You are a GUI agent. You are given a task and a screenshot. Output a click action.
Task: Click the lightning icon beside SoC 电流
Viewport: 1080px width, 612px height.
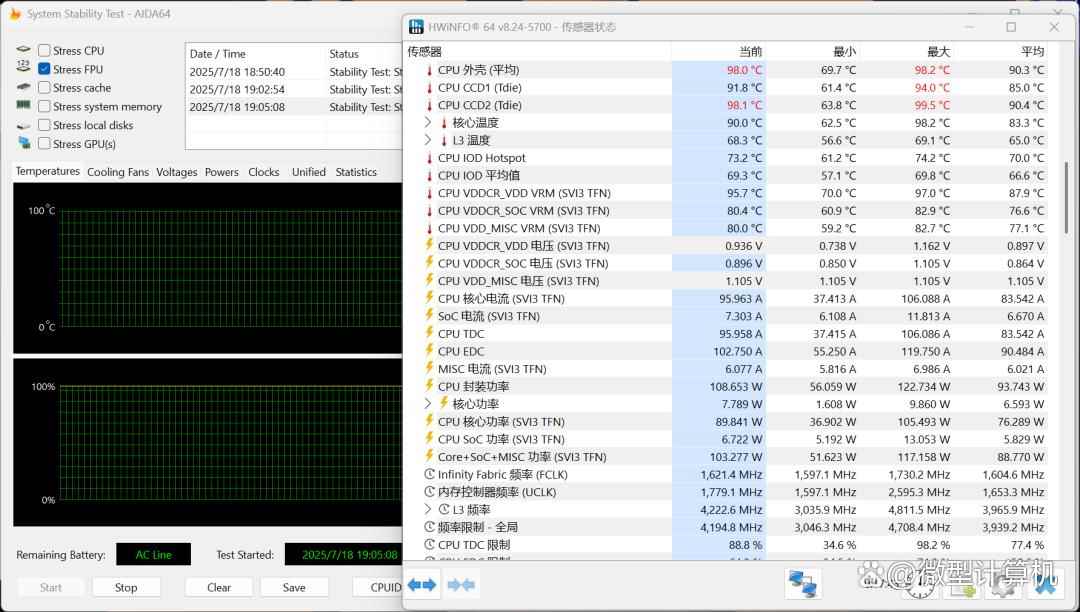coord(429,316)
